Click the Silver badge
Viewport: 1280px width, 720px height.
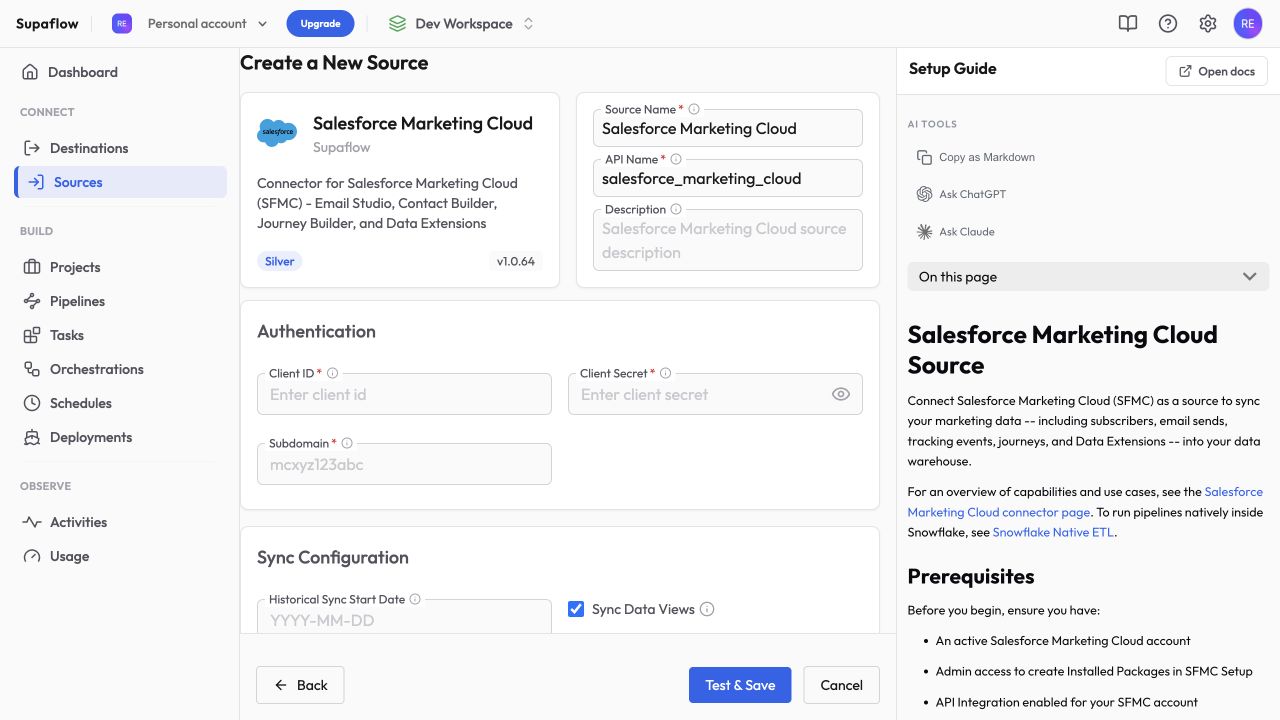(x=280, y=261)
